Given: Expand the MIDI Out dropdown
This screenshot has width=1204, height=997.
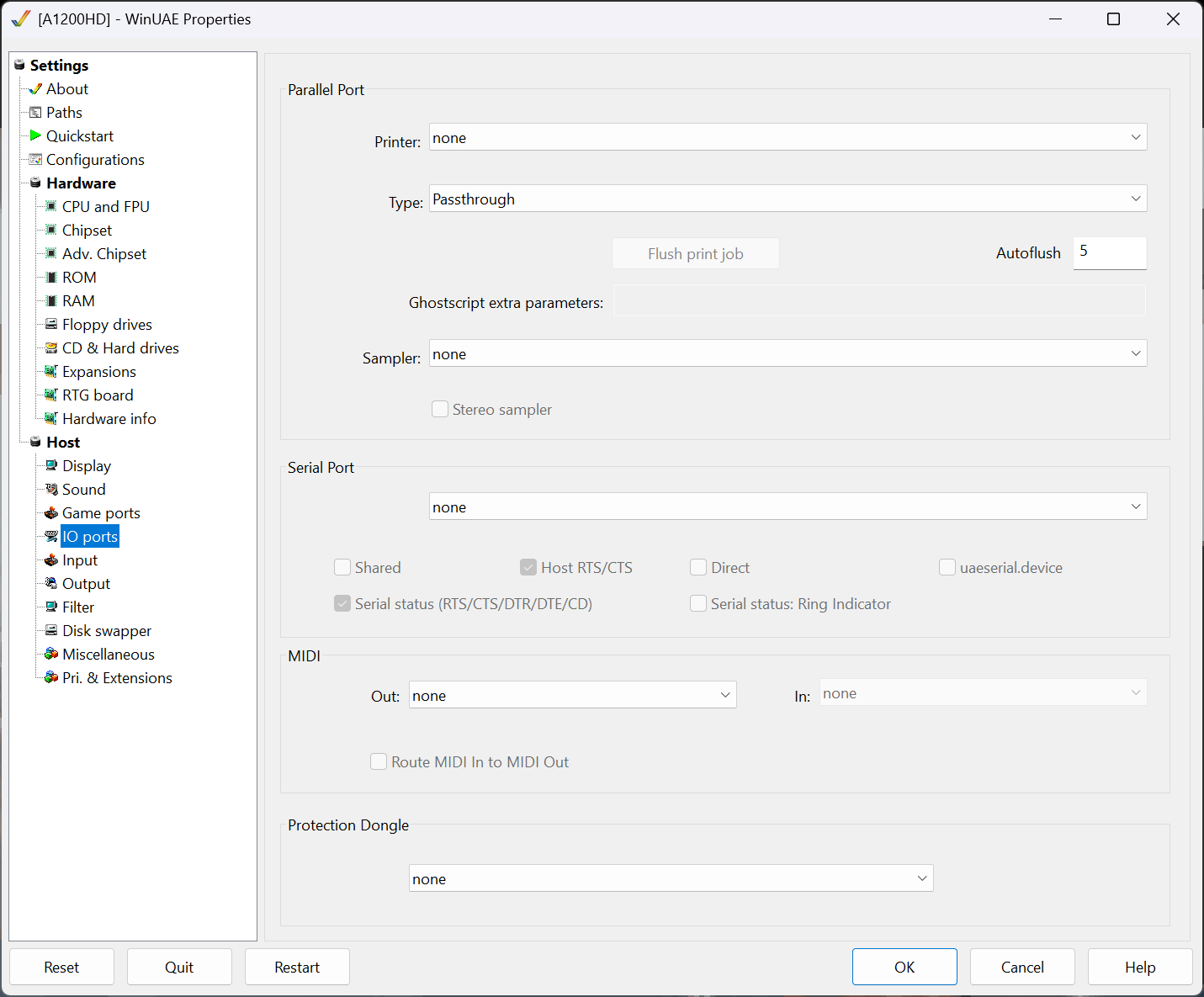Looking at the screenshot, I should pyautogui.click(x=572, y=695).
